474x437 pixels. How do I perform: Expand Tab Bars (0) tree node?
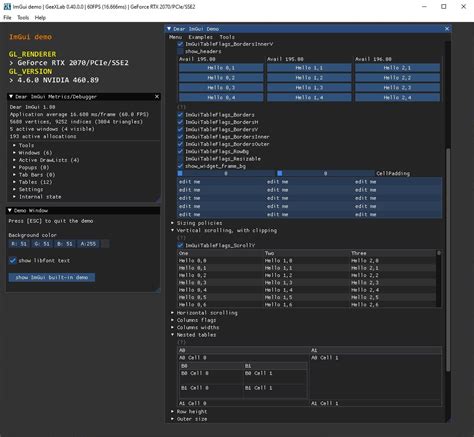coord(14,175)
